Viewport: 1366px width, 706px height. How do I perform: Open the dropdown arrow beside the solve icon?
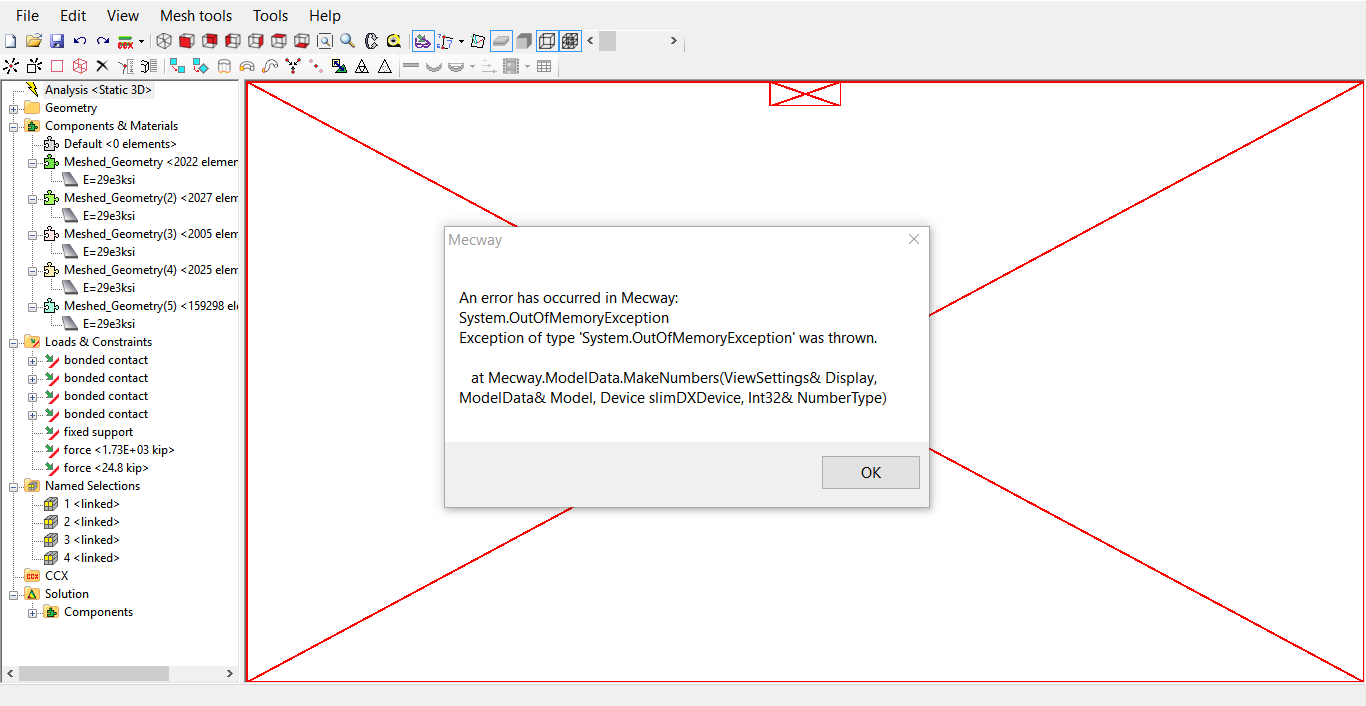click(x=141, y=41)
